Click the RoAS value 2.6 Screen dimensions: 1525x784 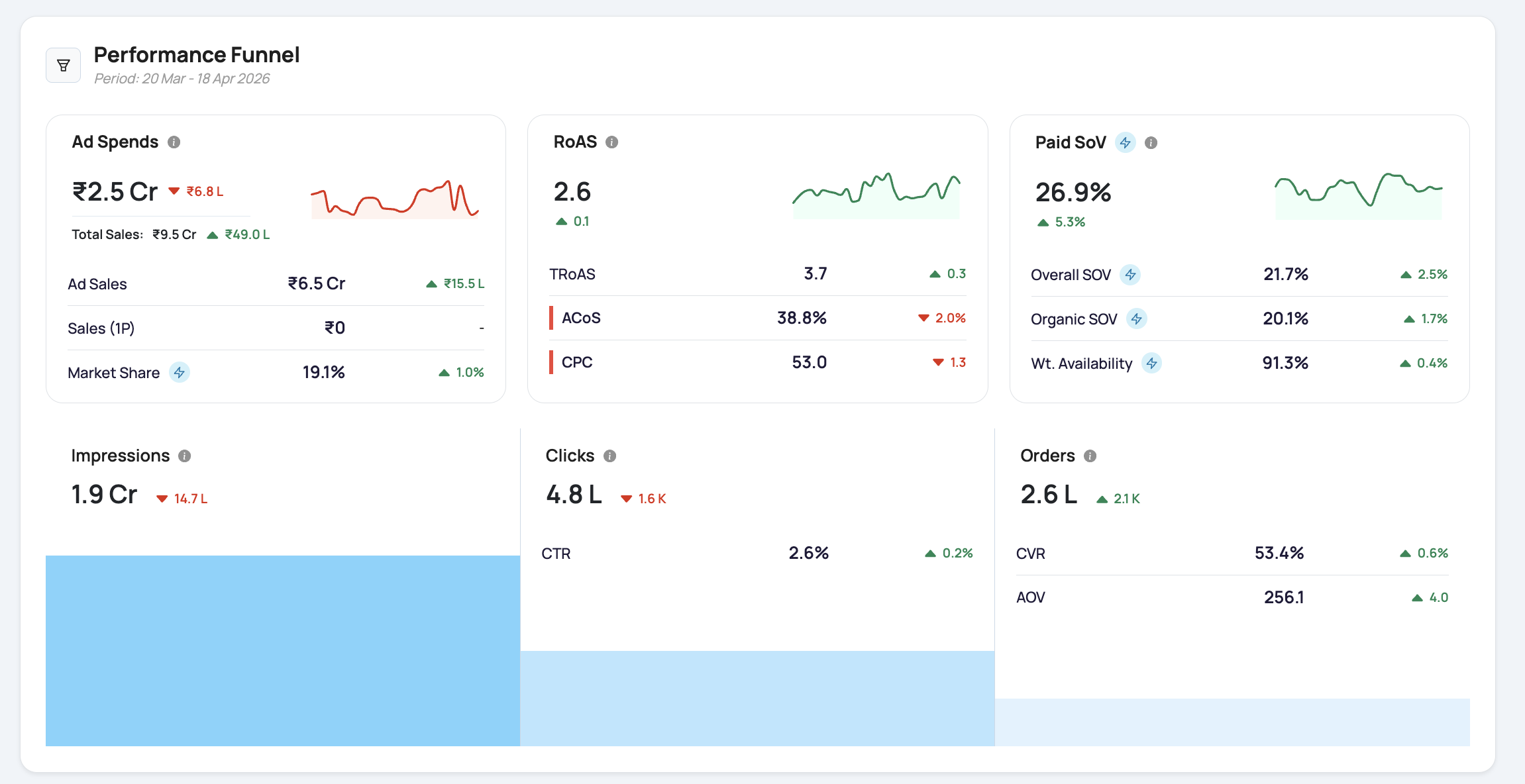572,192
